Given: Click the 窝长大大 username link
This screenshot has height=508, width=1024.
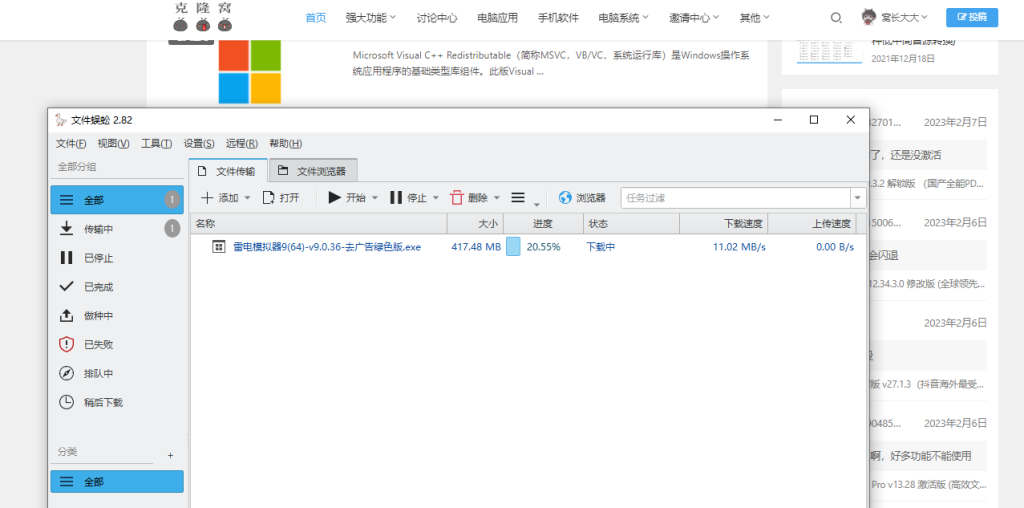Looking at the screenshot, I should (x=901, y=18).
